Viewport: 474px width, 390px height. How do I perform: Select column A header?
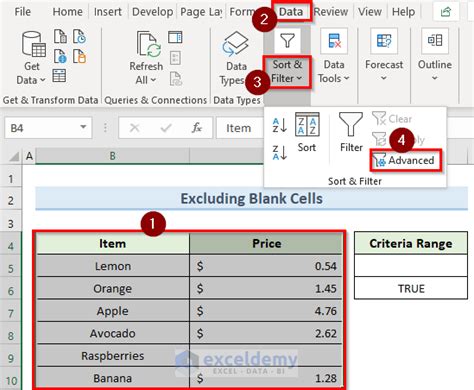tap(29, 156)
